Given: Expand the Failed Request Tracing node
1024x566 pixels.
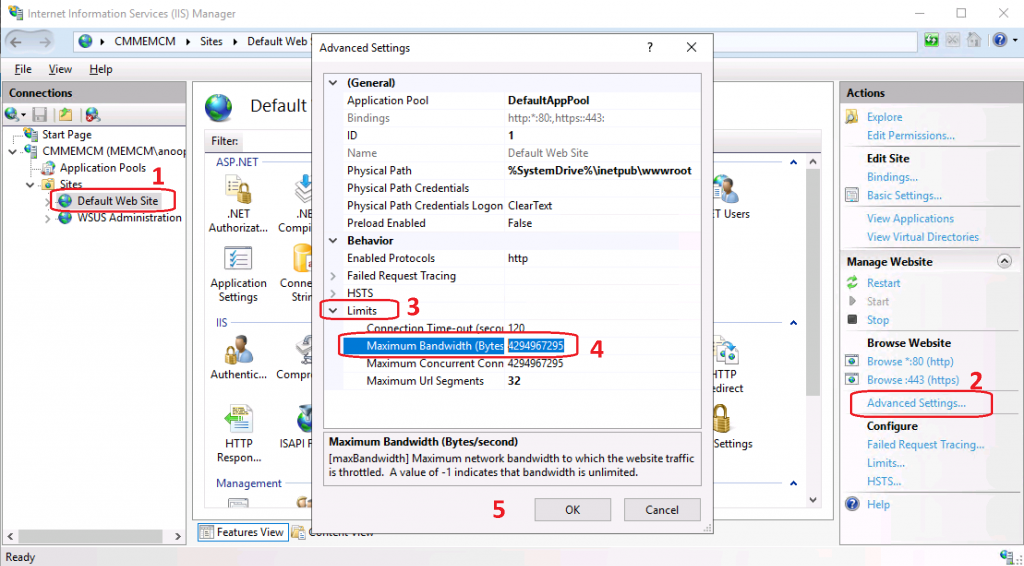Looking at the screenshot, I should 333,276.
